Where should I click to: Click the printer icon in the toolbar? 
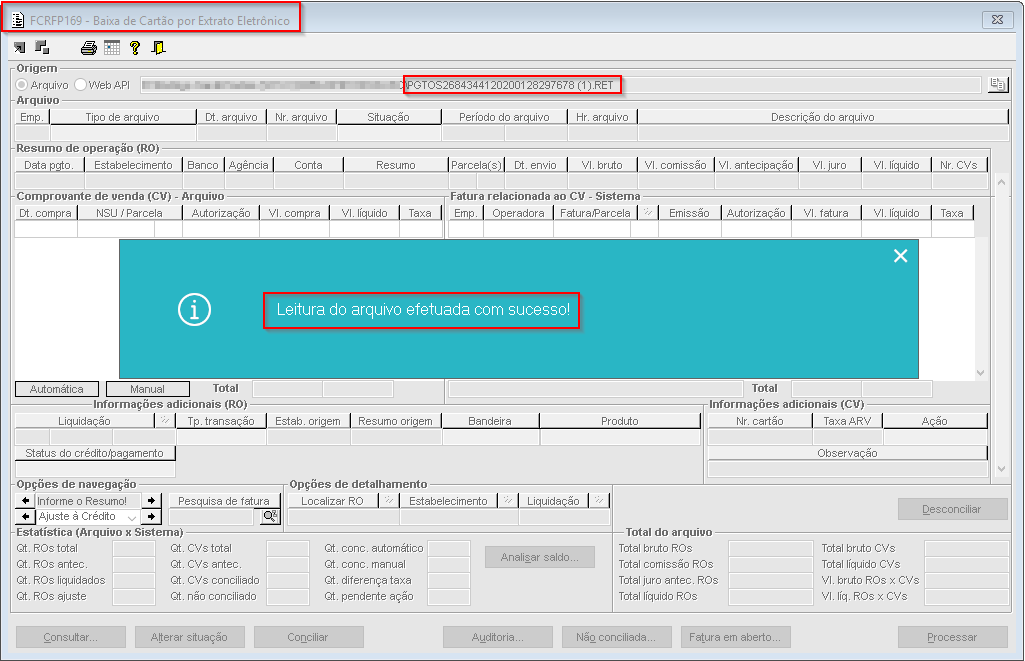pyautogui.click(x=88, y=47)
